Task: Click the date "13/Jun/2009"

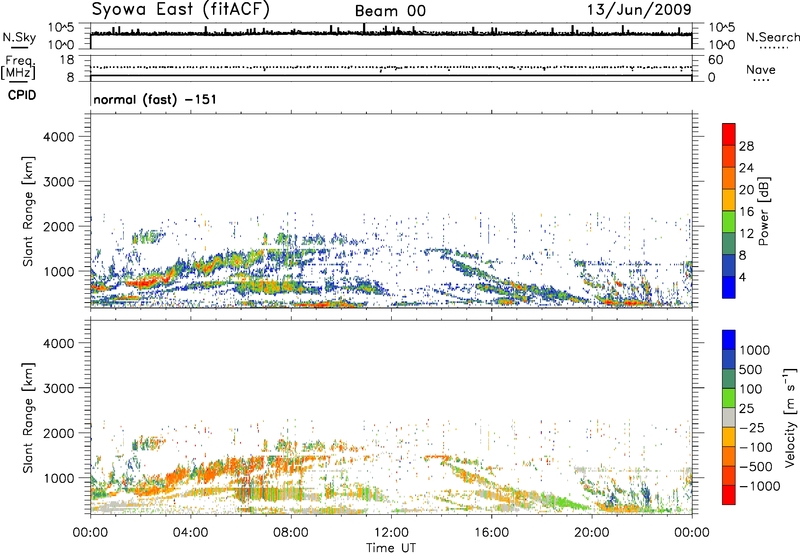Action: (x=639, y=9)
